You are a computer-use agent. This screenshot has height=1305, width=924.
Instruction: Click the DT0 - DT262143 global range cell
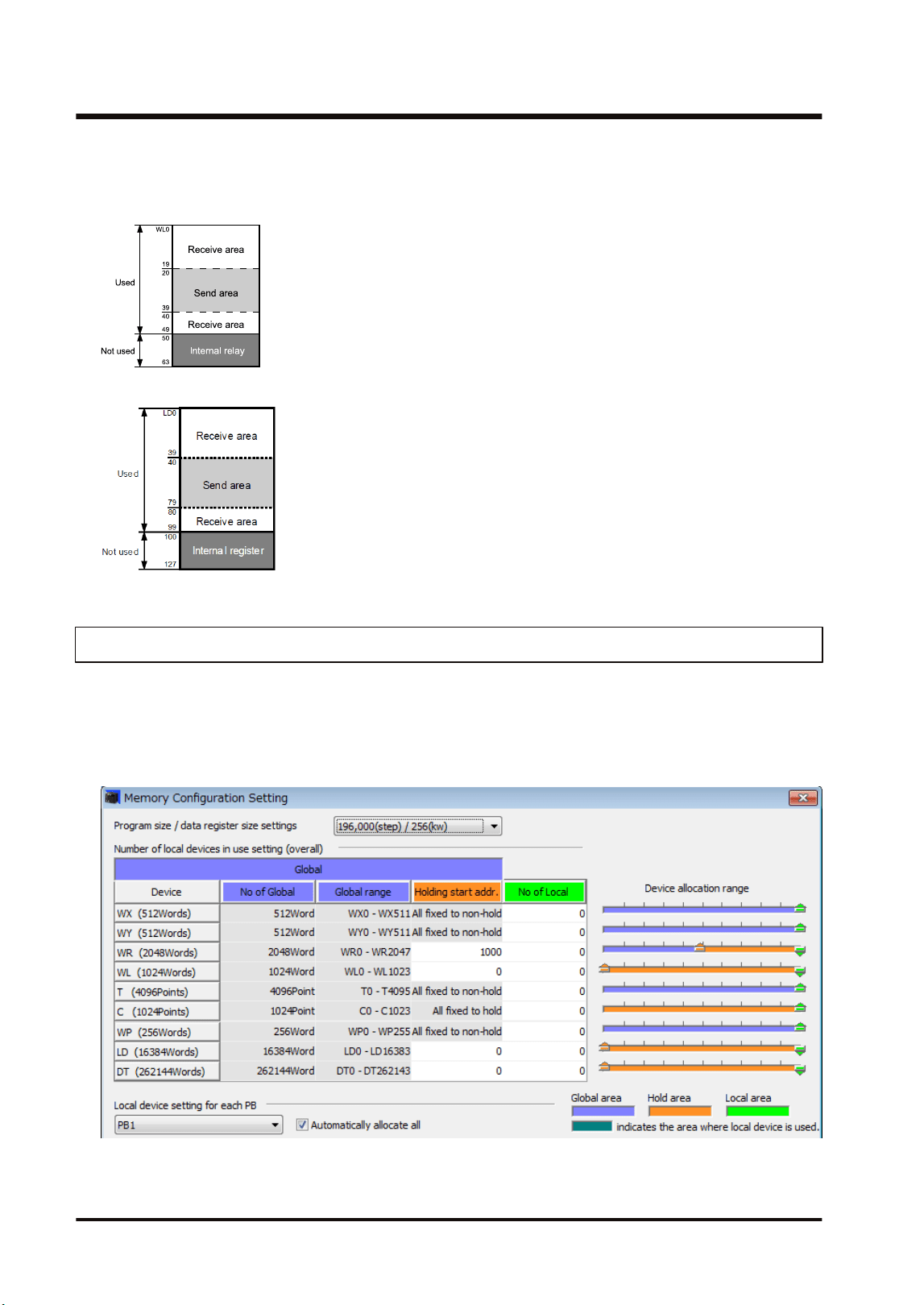pyautogui.click(x=364, y=1071)
